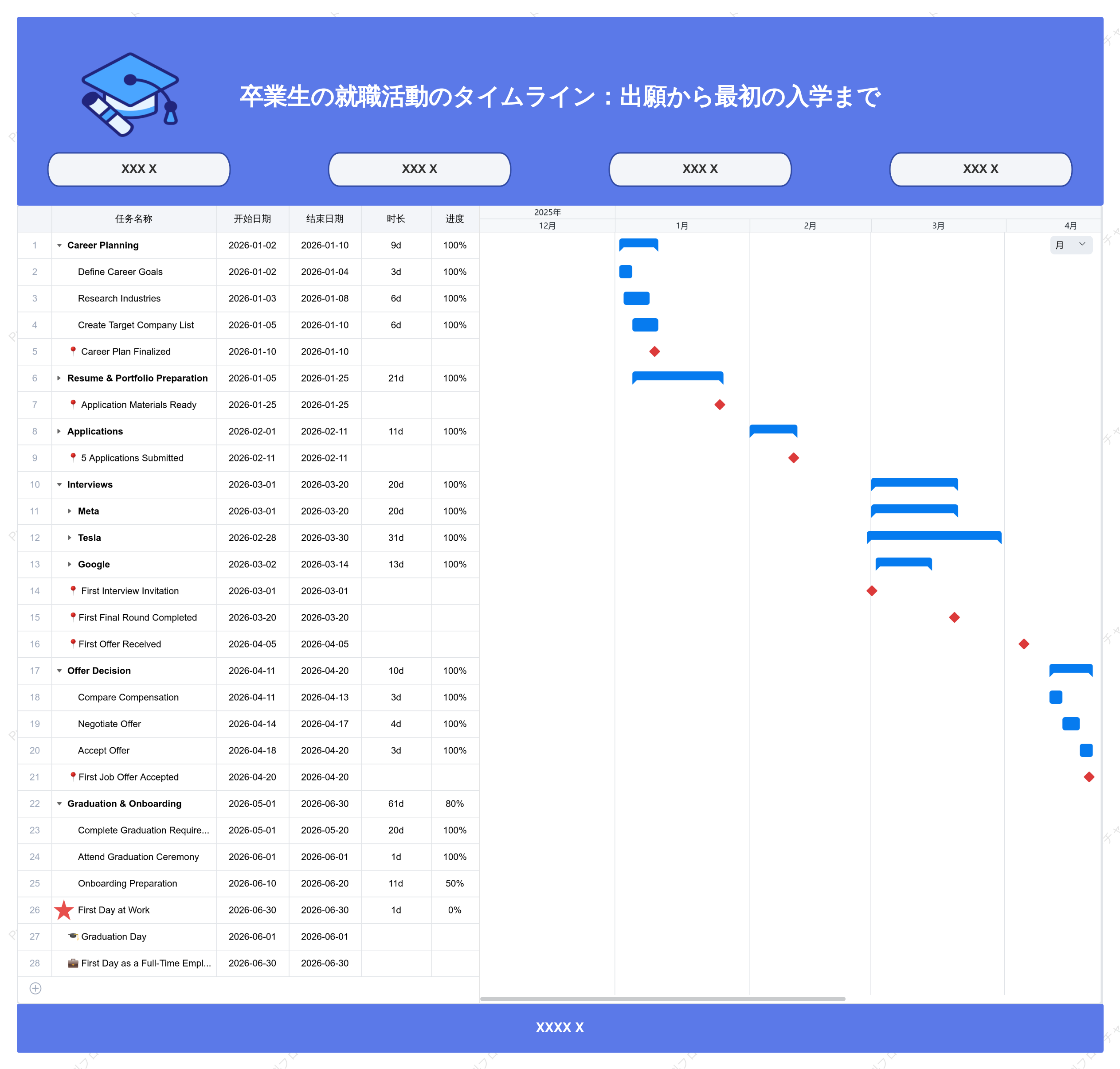Click the Accept Offer task name
Viewport: 1120px width, 1069px height.
104,750
